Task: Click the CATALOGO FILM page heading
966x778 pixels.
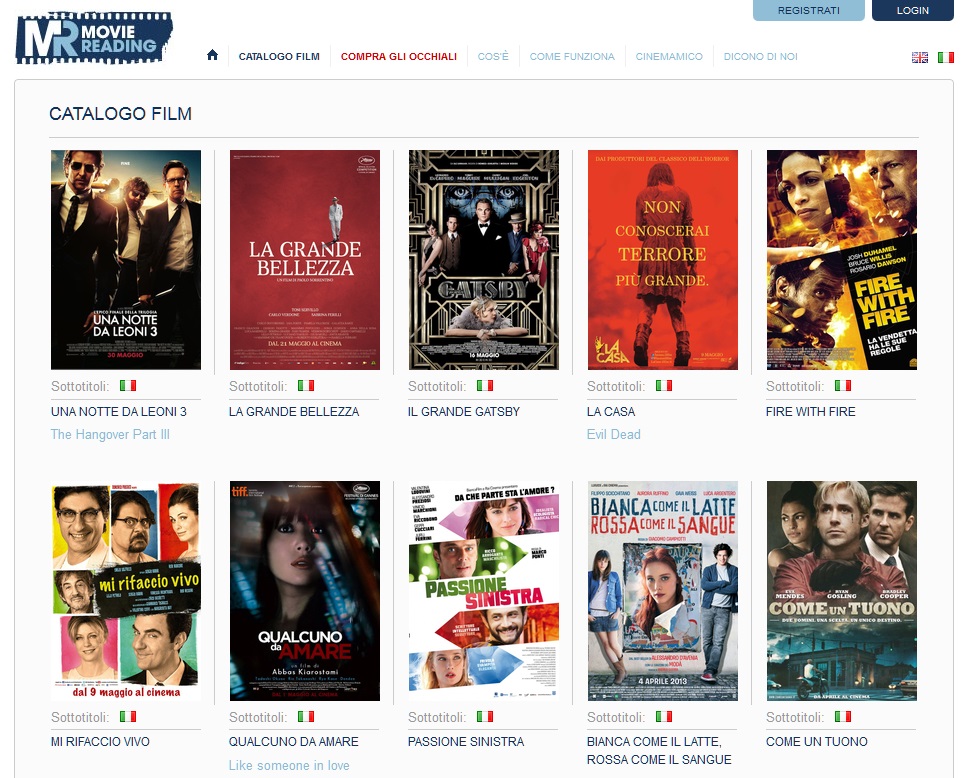Action: [121, 113]
